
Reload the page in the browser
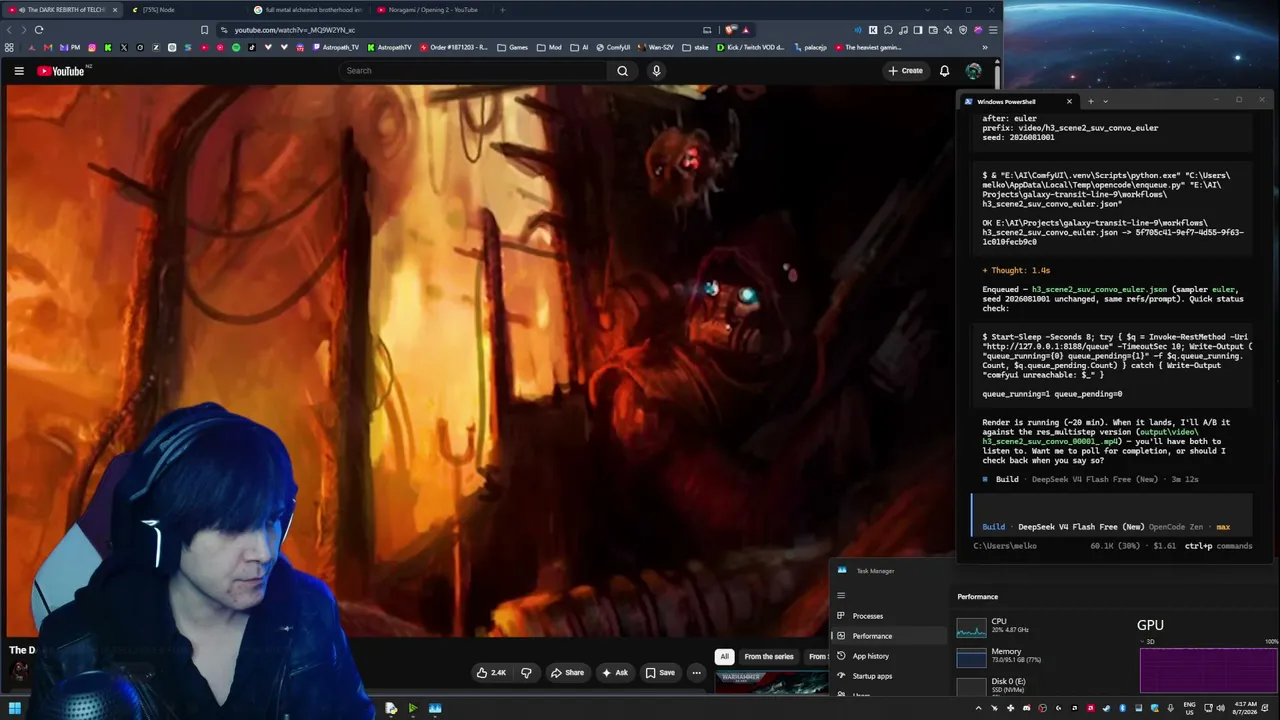point(39,30)
